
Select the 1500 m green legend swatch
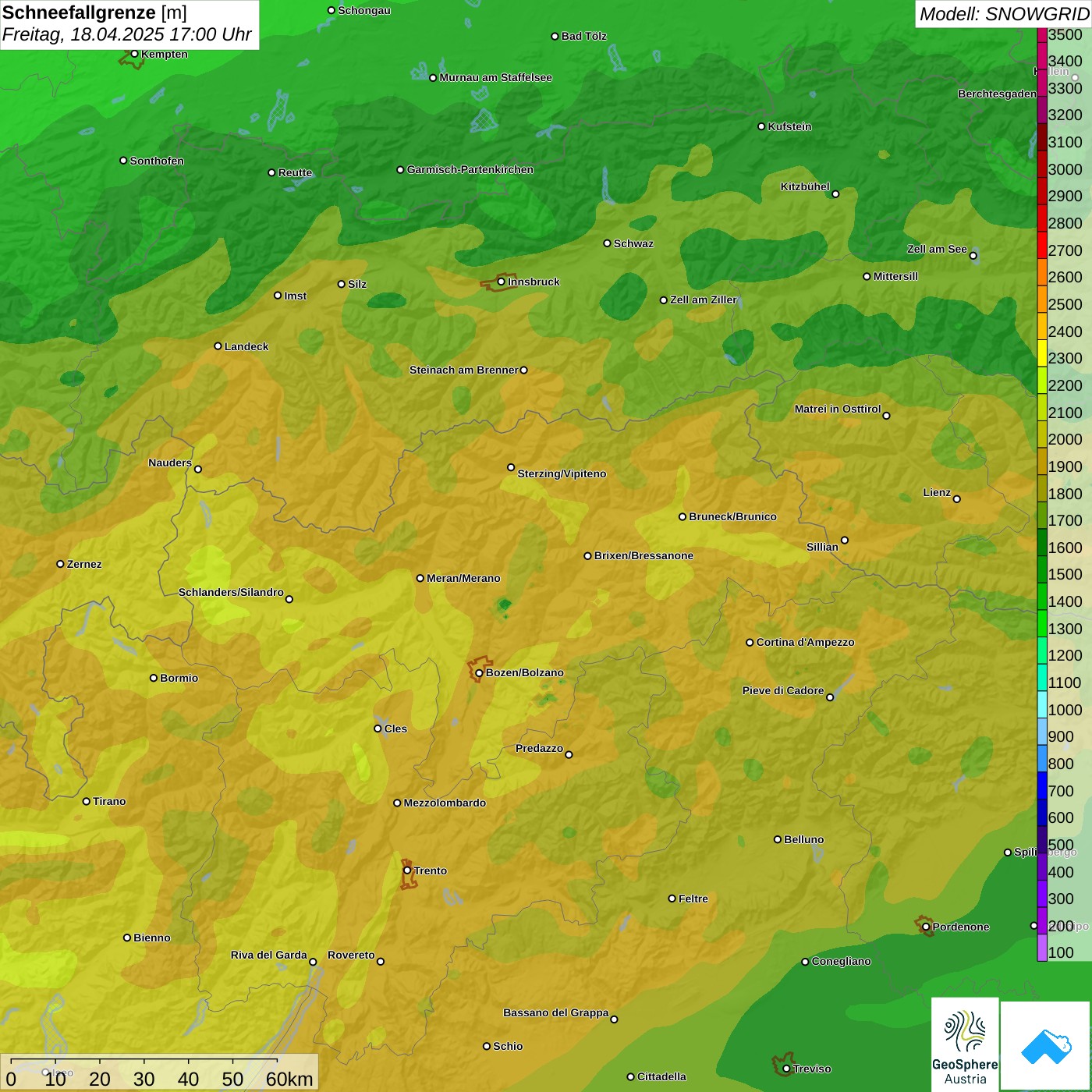pos(1042,569)
